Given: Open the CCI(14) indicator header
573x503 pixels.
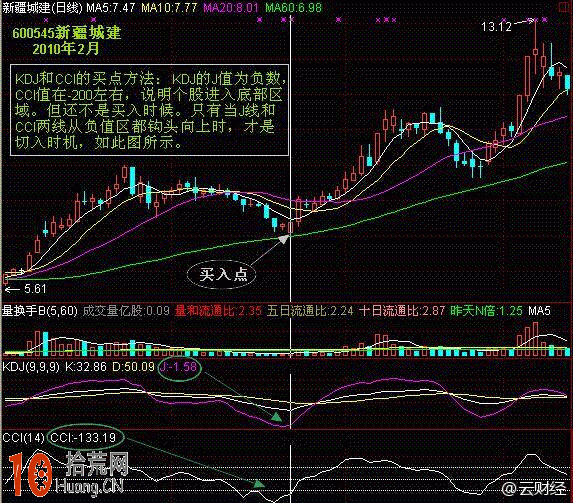Looking at the screenshot, I should coord(23,438).
